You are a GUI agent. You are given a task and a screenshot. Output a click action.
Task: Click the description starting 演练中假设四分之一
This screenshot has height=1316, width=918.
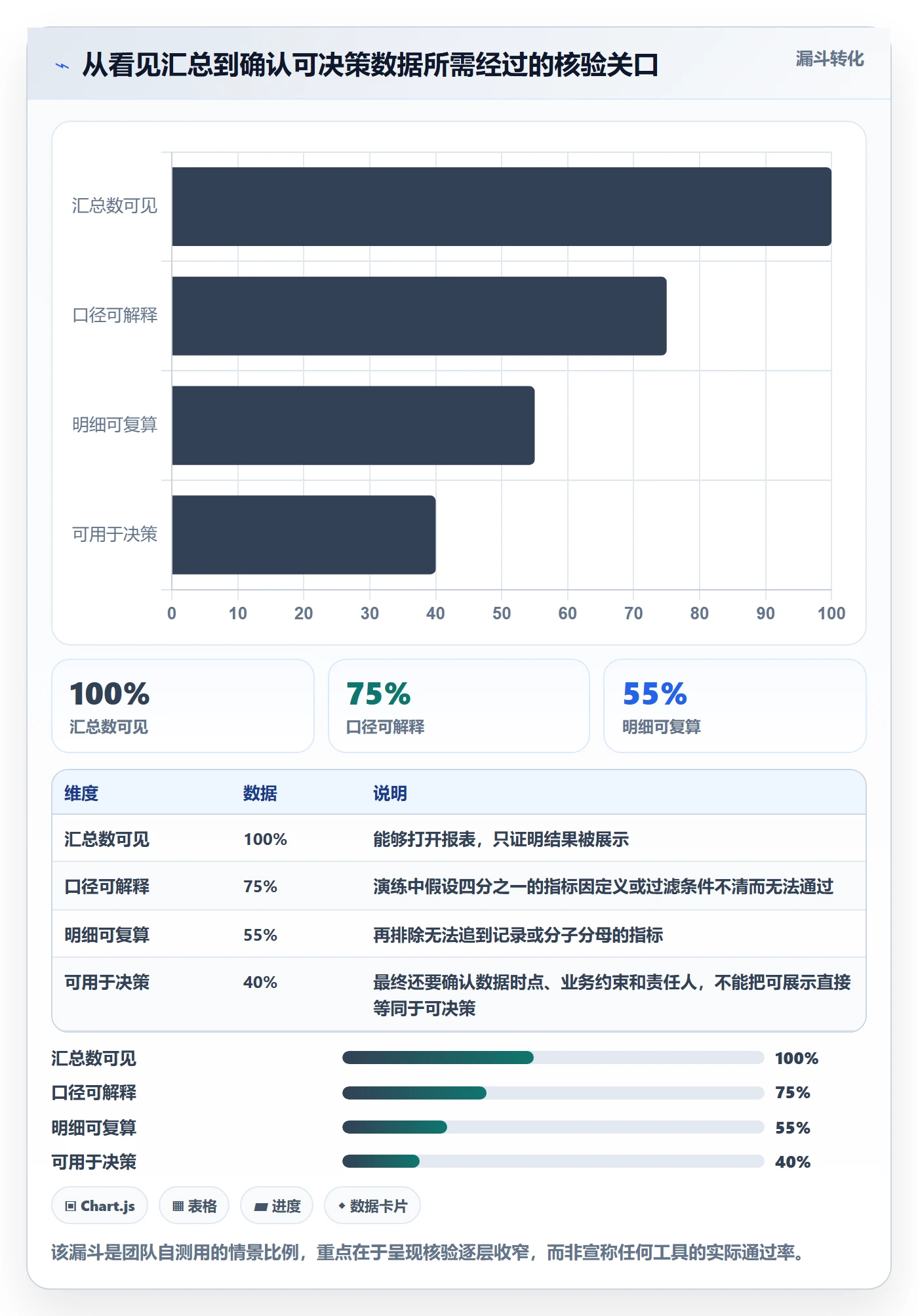click(603, 886)
